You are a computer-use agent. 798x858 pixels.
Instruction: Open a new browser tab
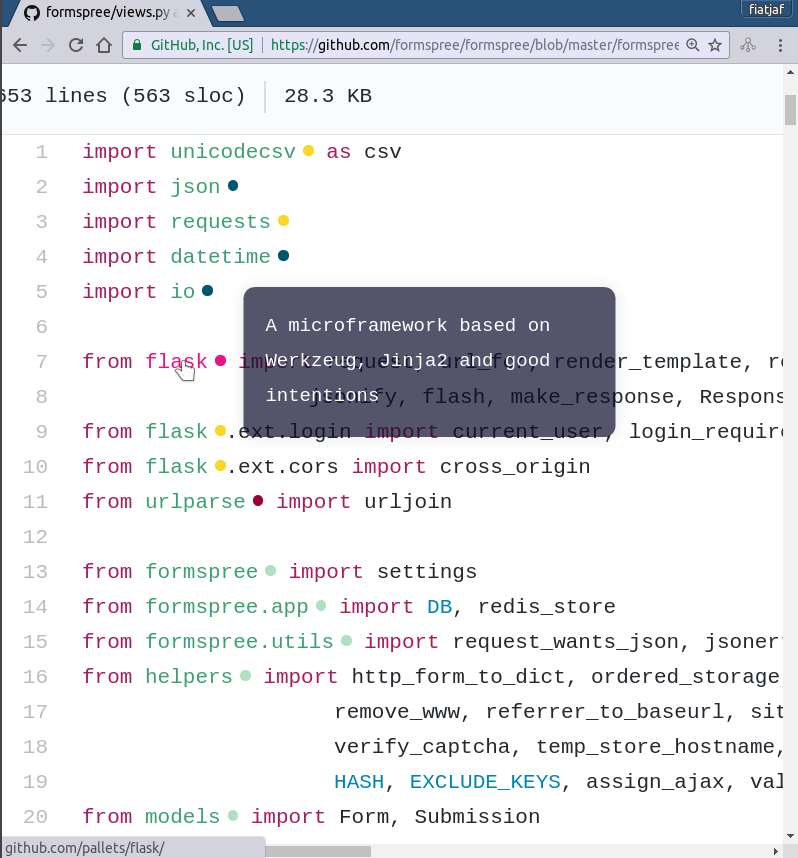click(x=228, y=13)
